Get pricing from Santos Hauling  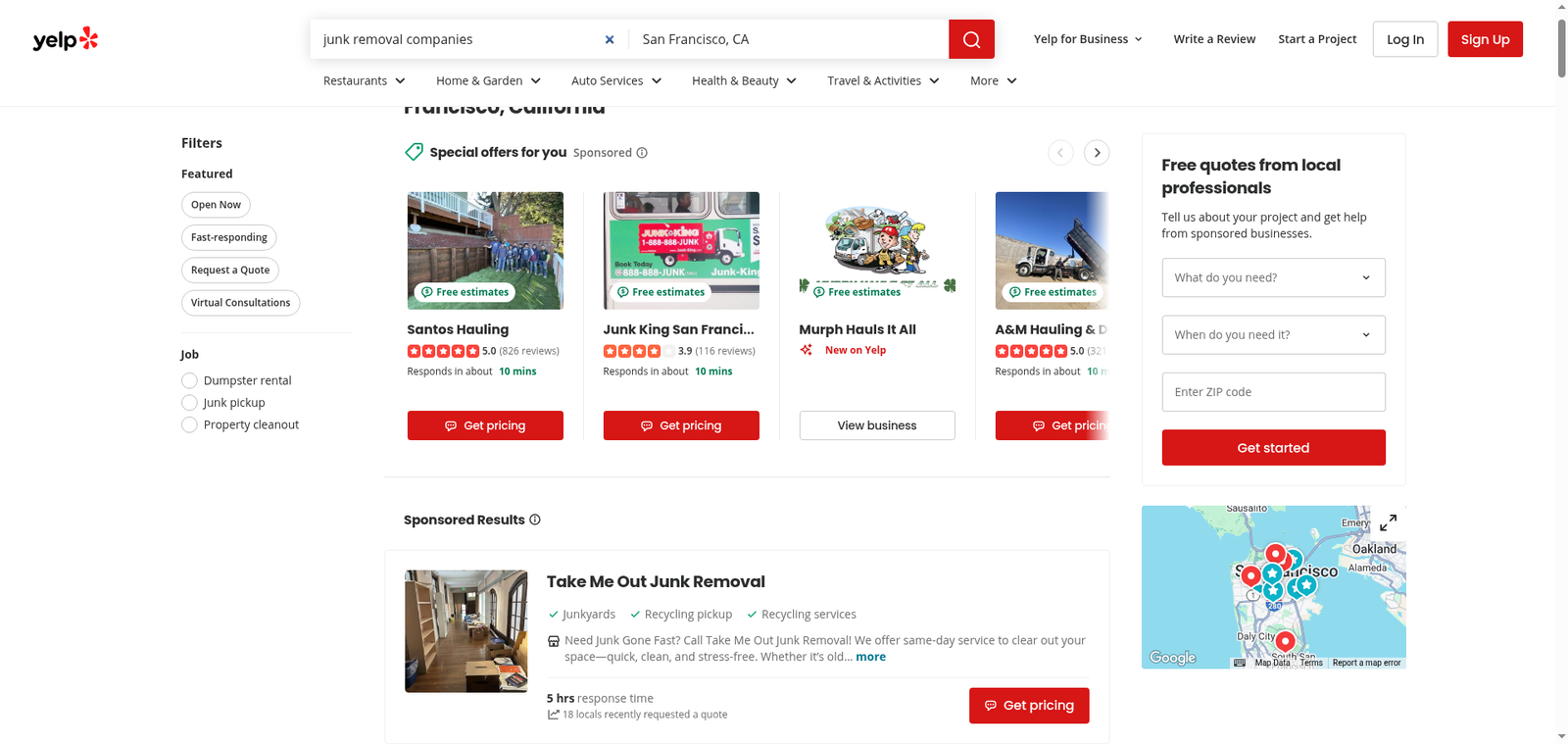click(485, 425)
